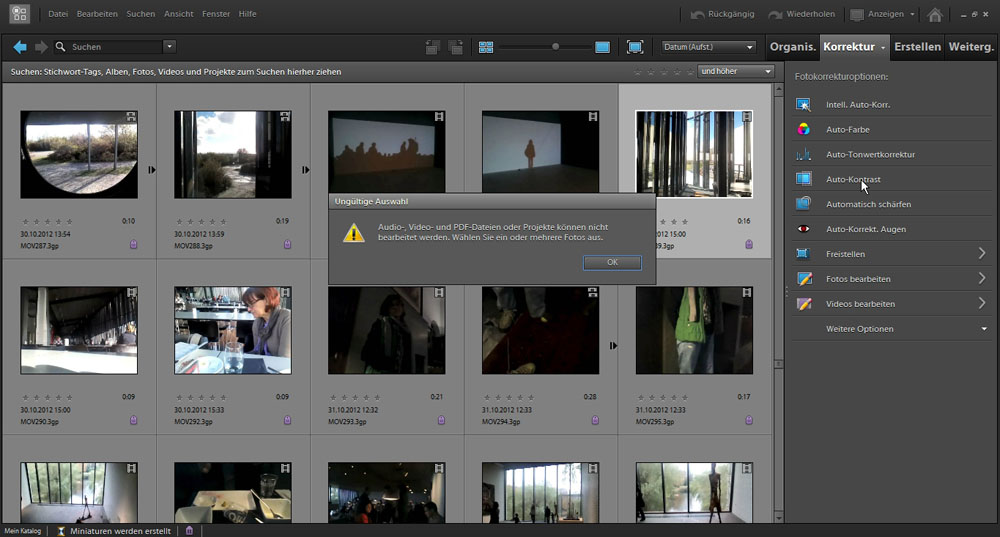Click the Automatisch schärfen icon
This screenshot has width=1000, height=537.
[x=804, y=204]
